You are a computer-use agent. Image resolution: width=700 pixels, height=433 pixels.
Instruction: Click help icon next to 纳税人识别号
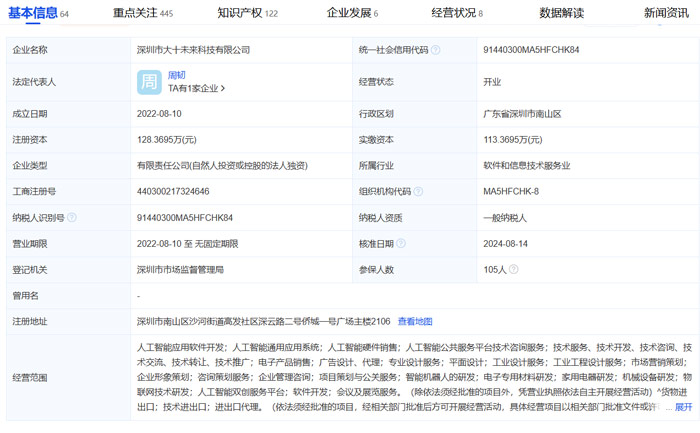(72, 217)
